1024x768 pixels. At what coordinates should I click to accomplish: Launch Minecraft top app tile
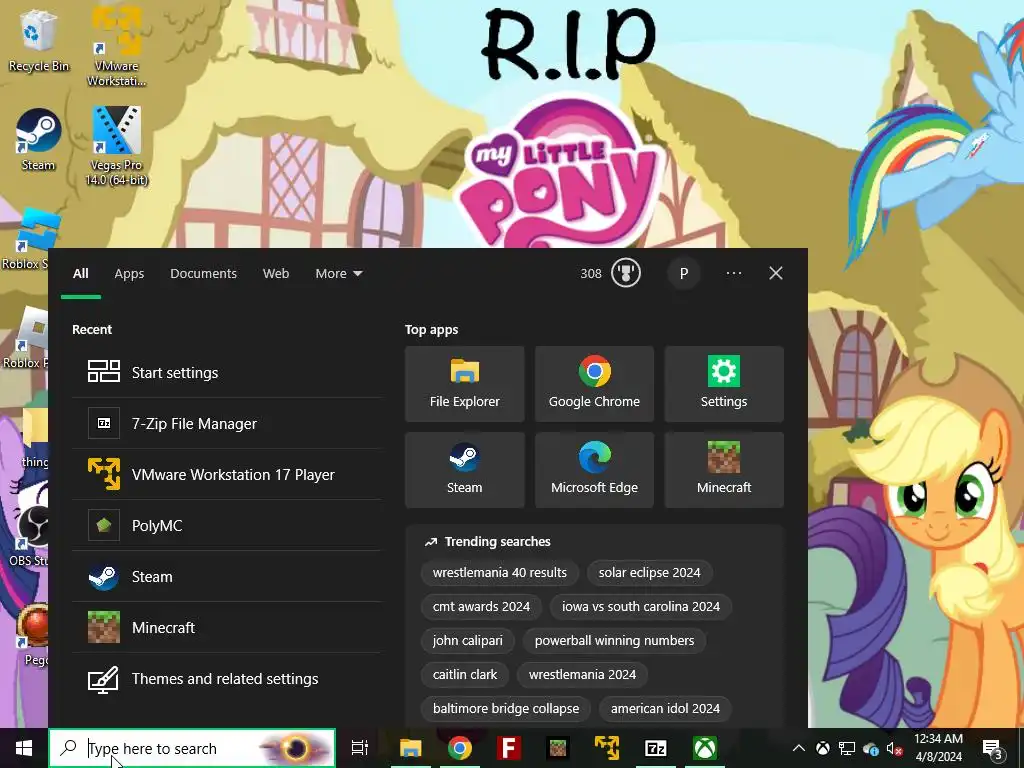724,470
